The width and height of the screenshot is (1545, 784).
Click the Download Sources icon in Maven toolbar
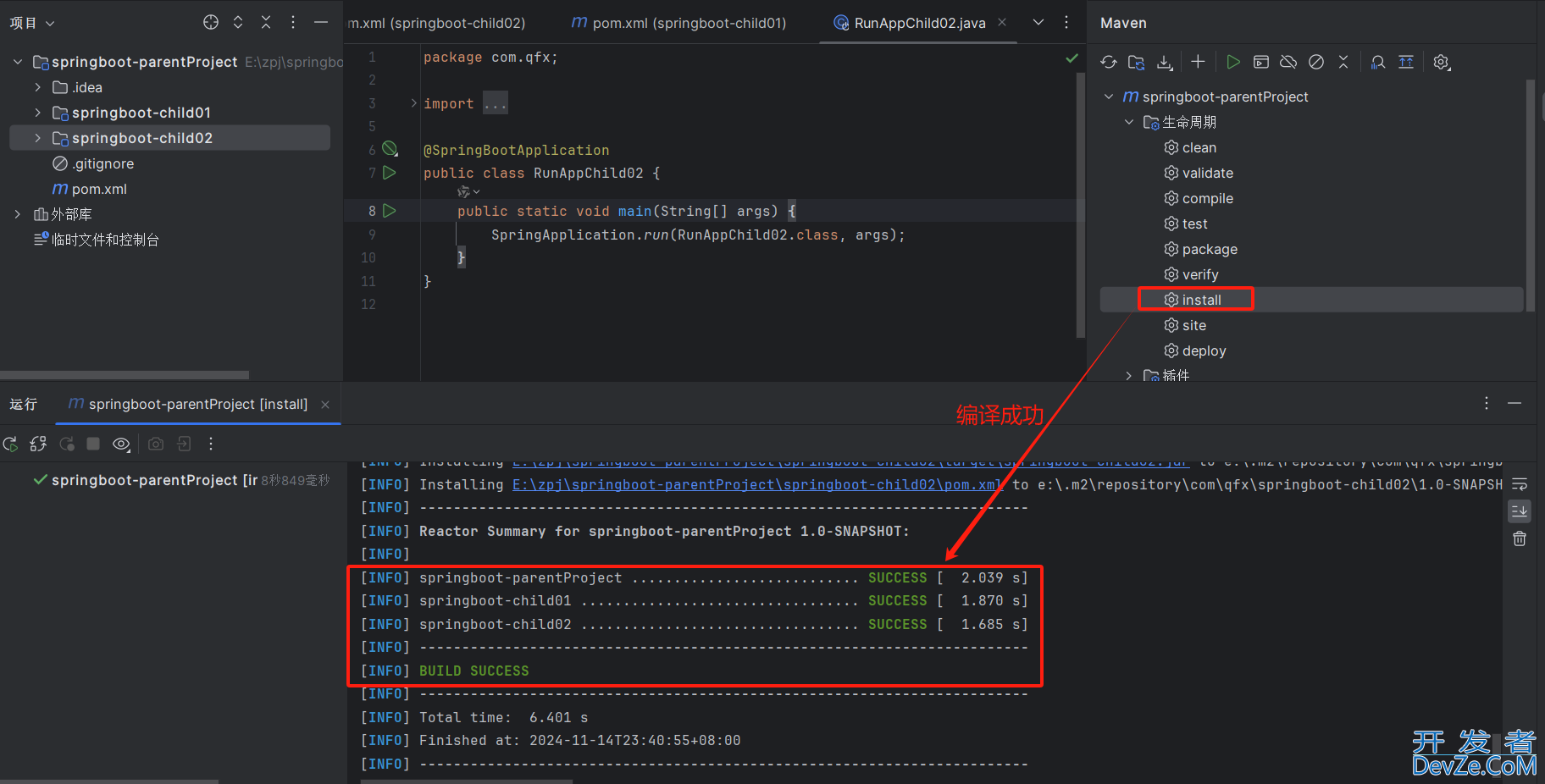pos(1166,62)
